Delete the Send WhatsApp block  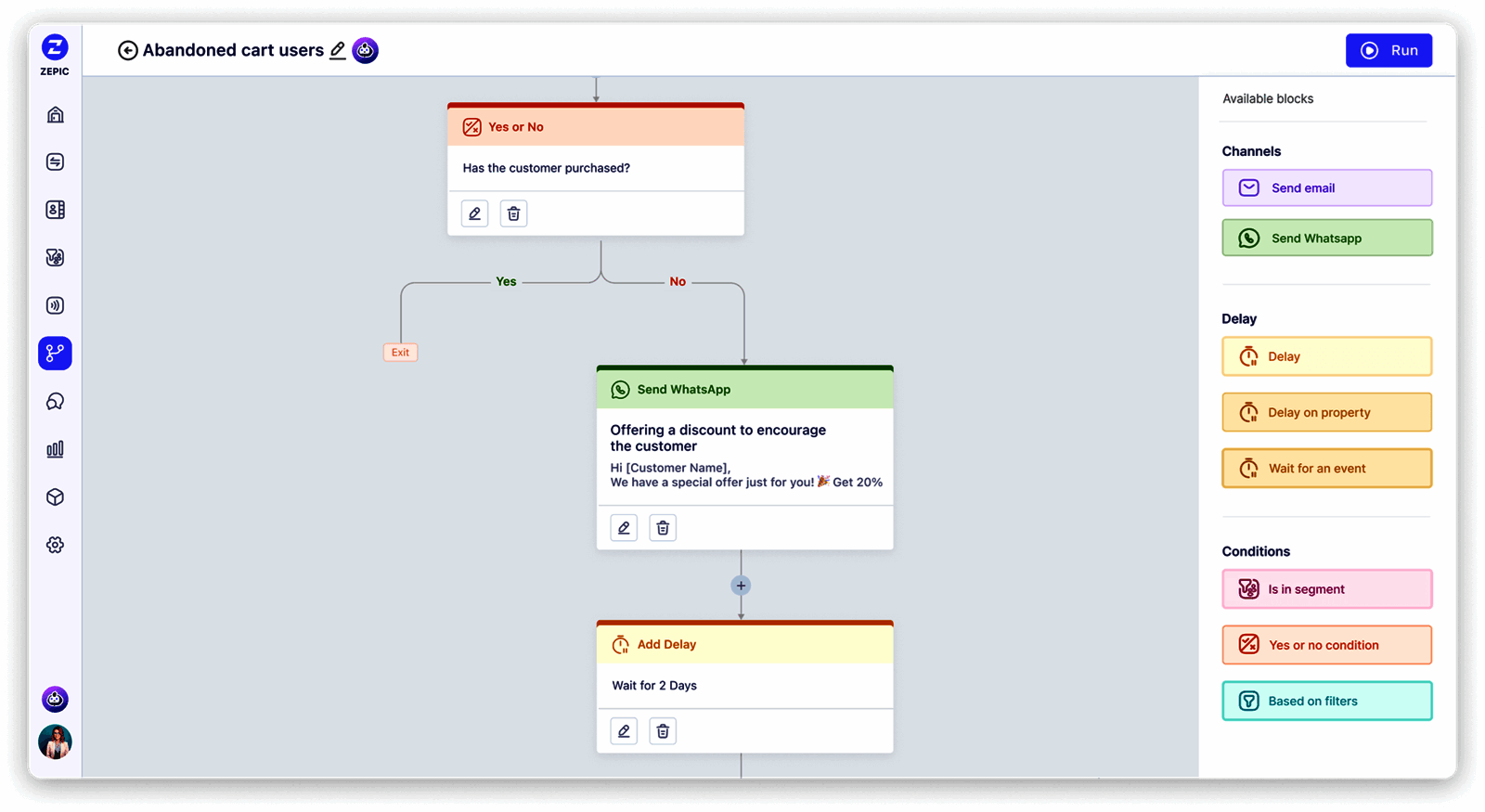pos(663,528)
